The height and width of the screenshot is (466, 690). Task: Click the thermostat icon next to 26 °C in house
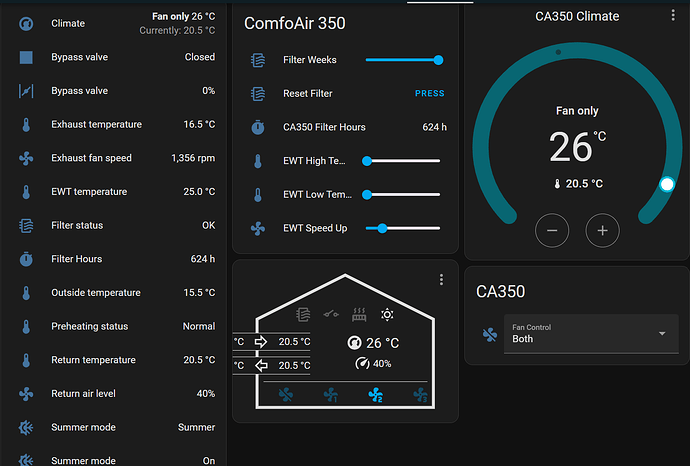(354, 342)
